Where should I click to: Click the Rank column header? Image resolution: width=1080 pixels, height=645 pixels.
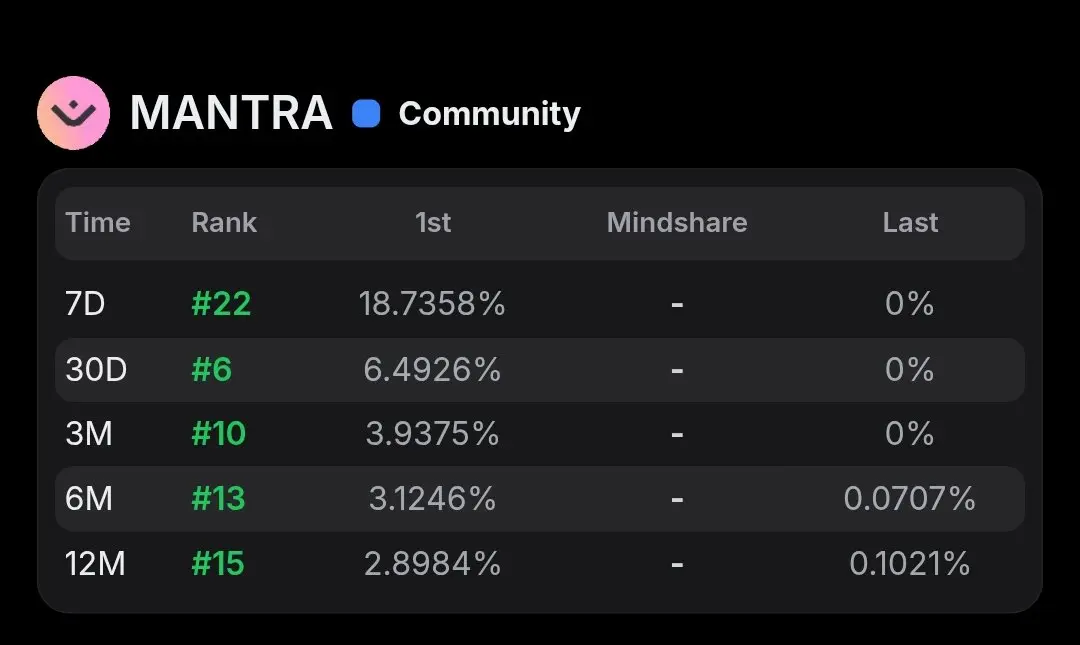[x=224, y=223]
